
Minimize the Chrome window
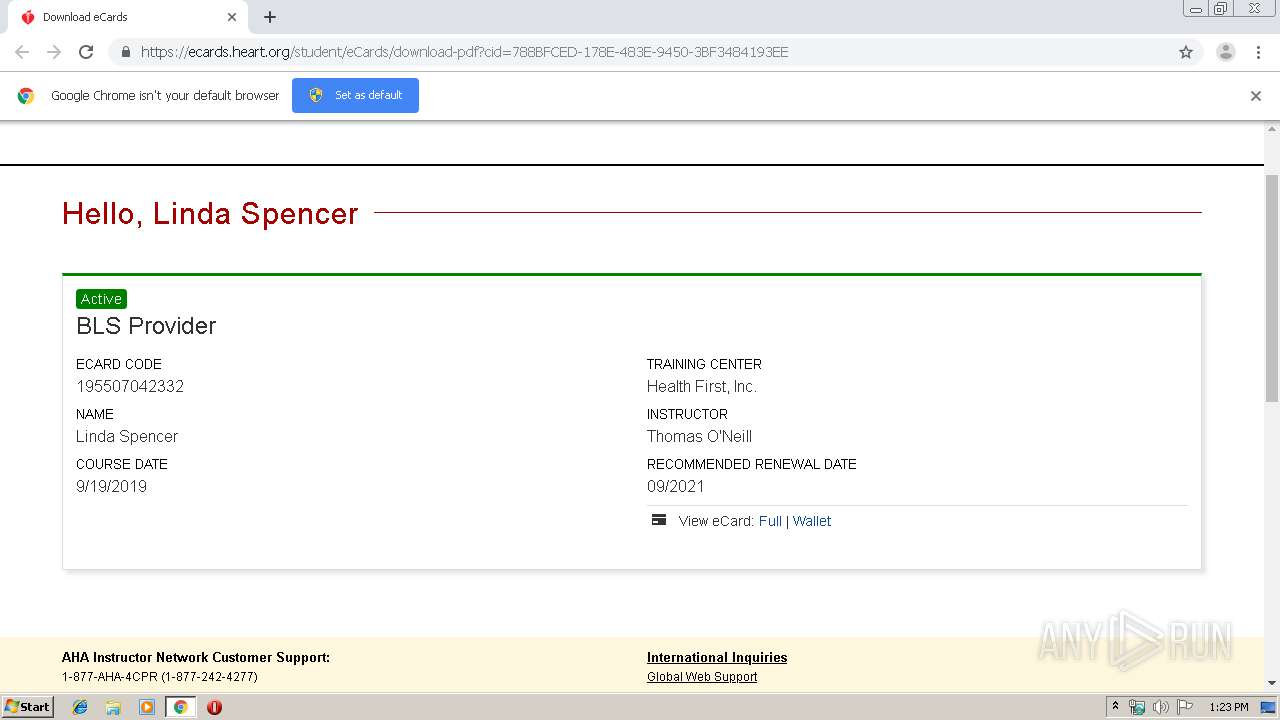[1196, 9]
